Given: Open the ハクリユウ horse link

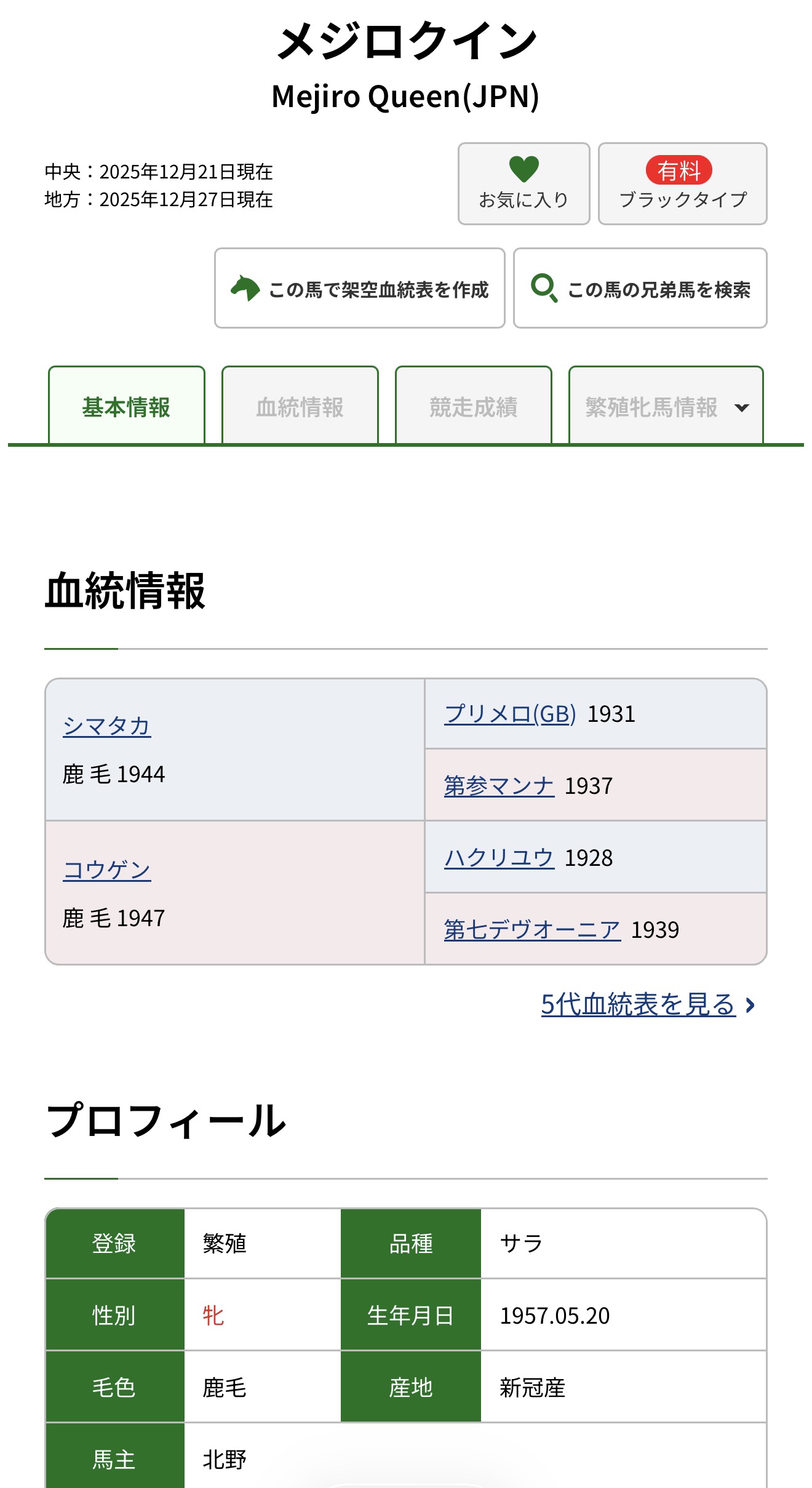Looking at the screenshot, I should coord(499,858).
